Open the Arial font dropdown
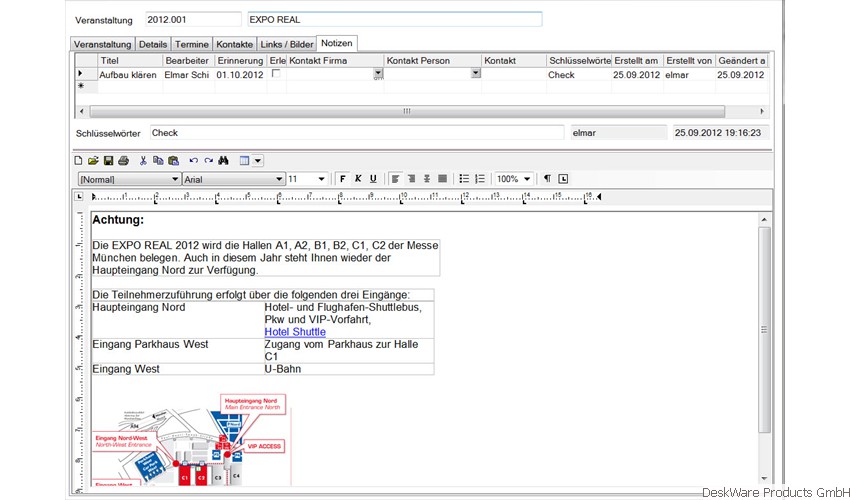The width and height of the screenshot is (850, 500). pos(279,179)
